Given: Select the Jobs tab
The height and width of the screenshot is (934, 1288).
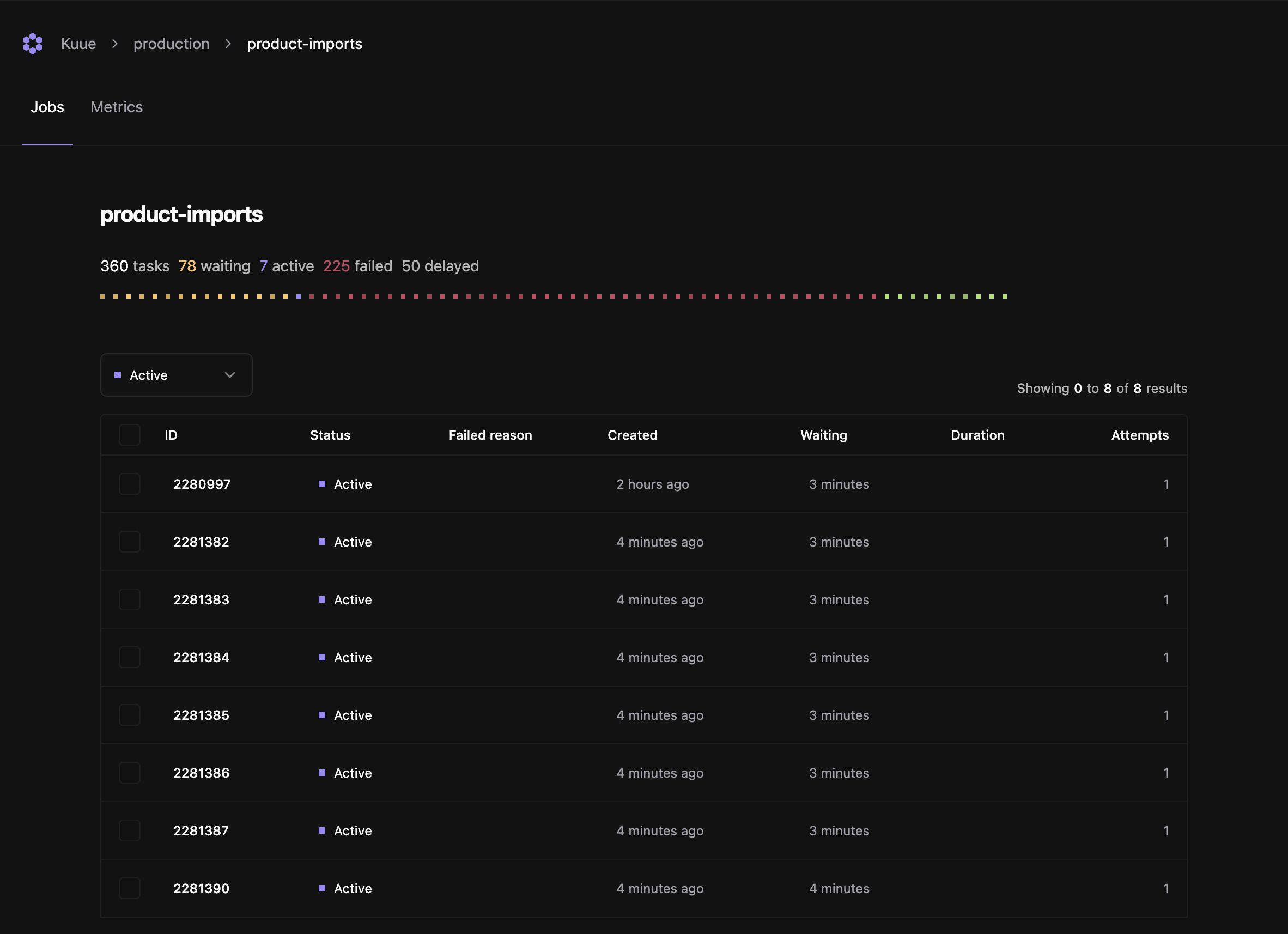Looking at the screenshot, I should point(47,107).
